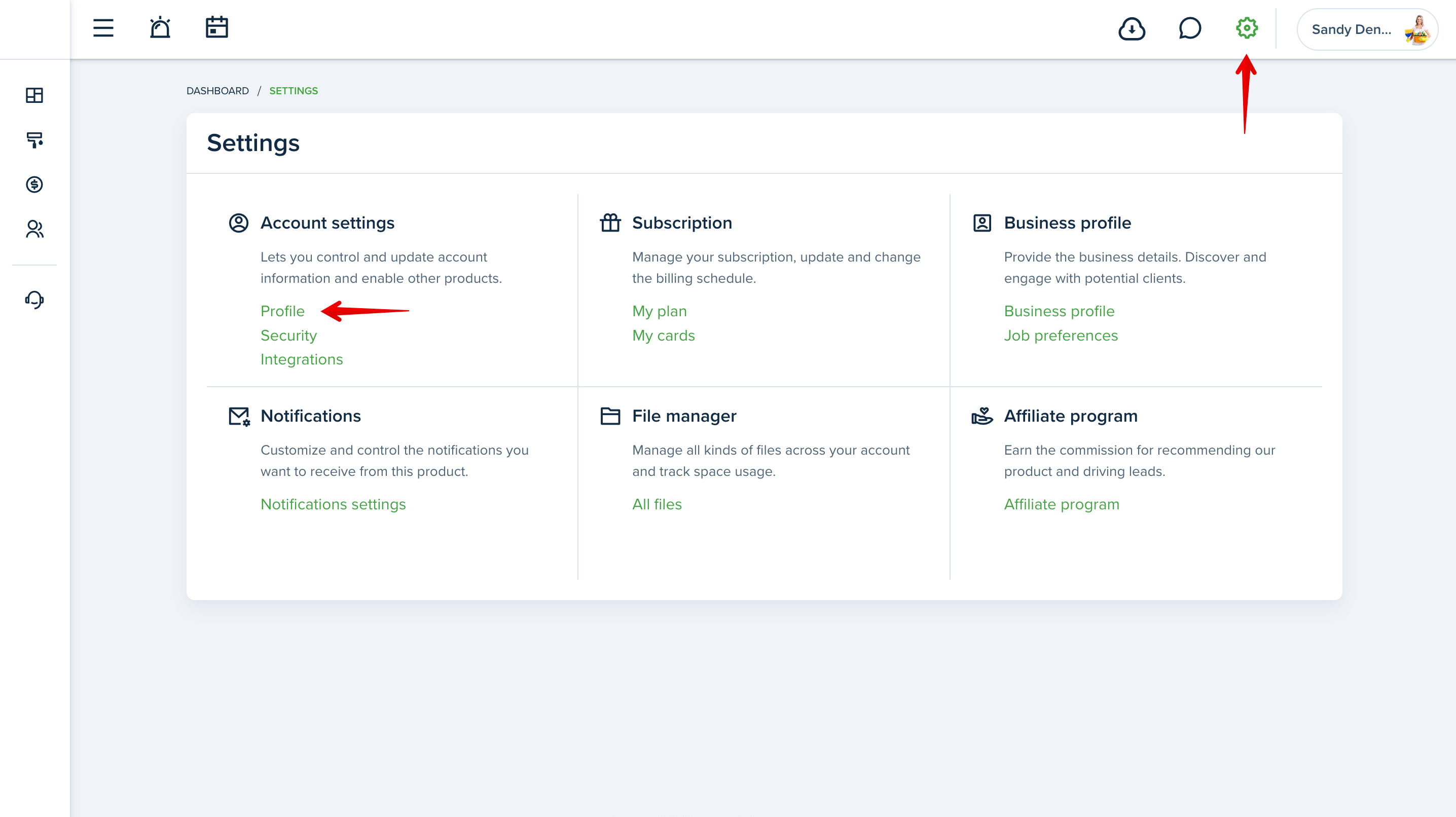Viewport: 1456px width, 817px height.
Task: Open the people contacts icon in sidebar
Action: tap(34, 229)
